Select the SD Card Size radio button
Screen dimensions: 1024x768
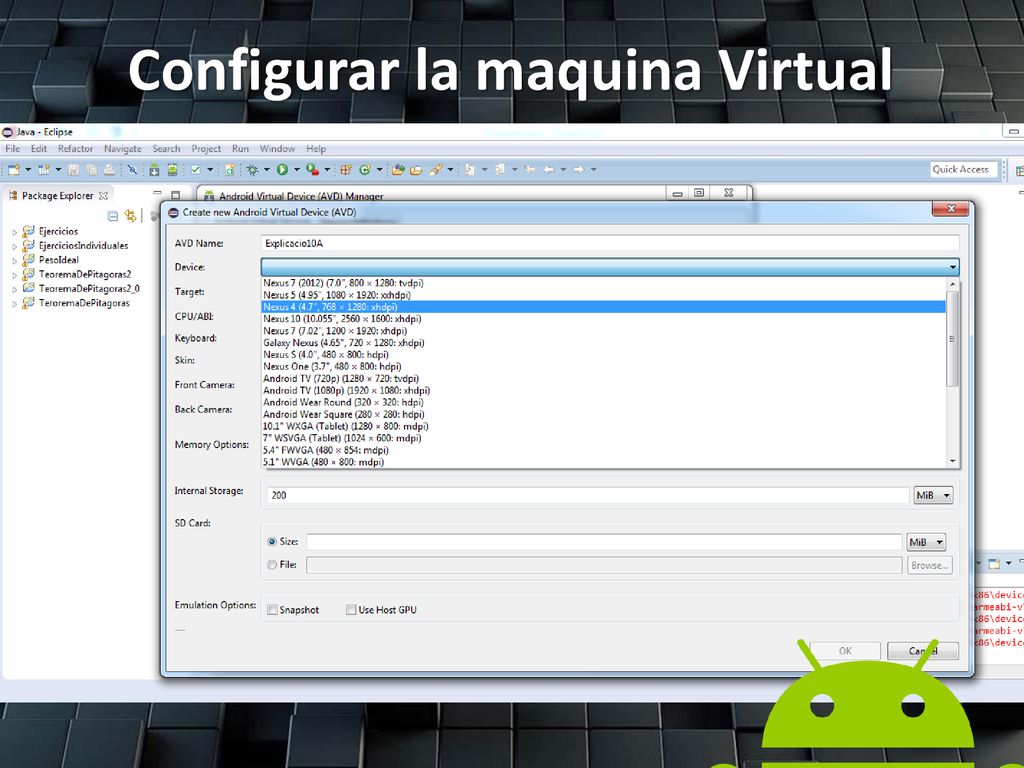pos(272,541)
